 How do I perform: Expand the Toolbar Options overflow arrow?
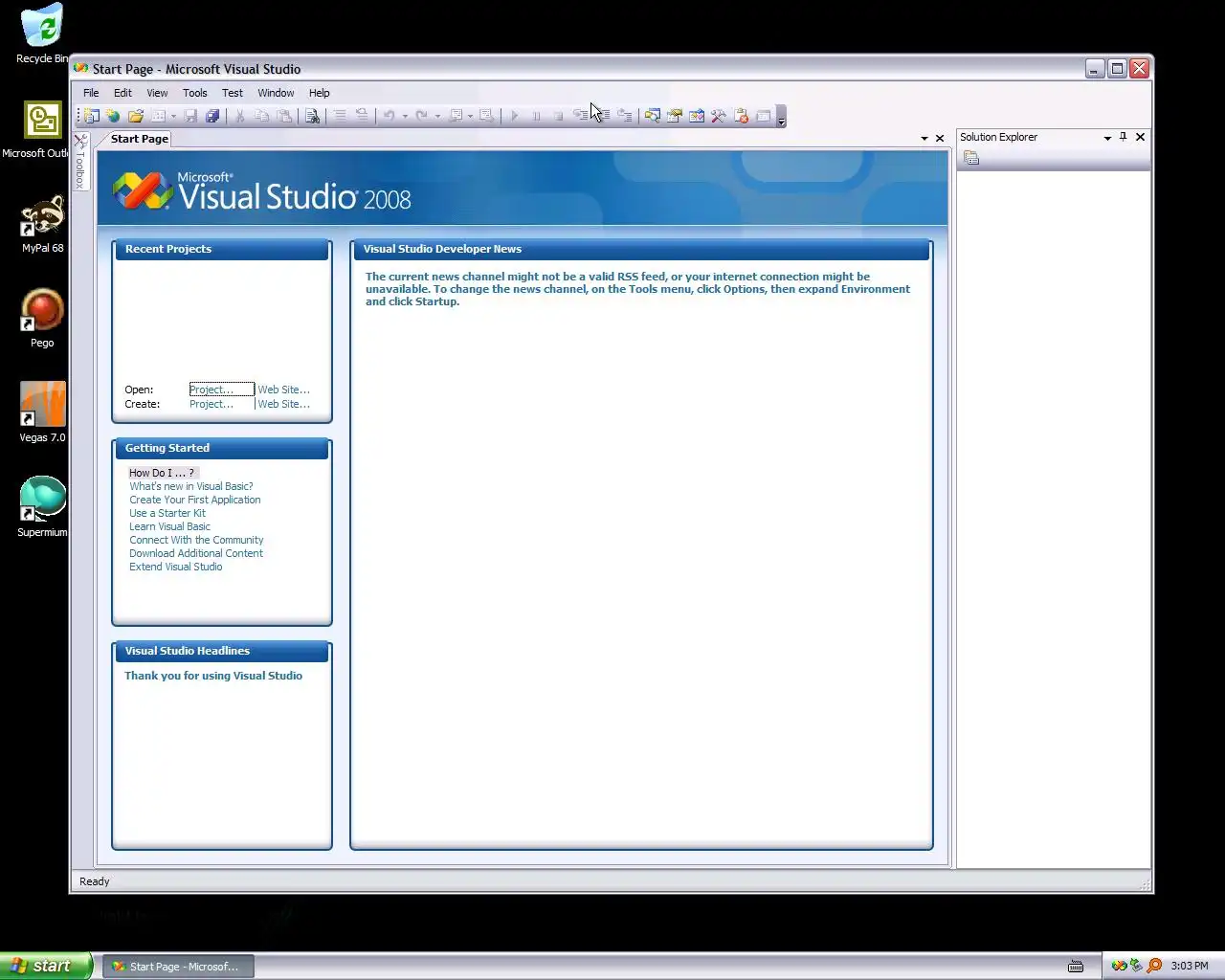tap(782, 118)
